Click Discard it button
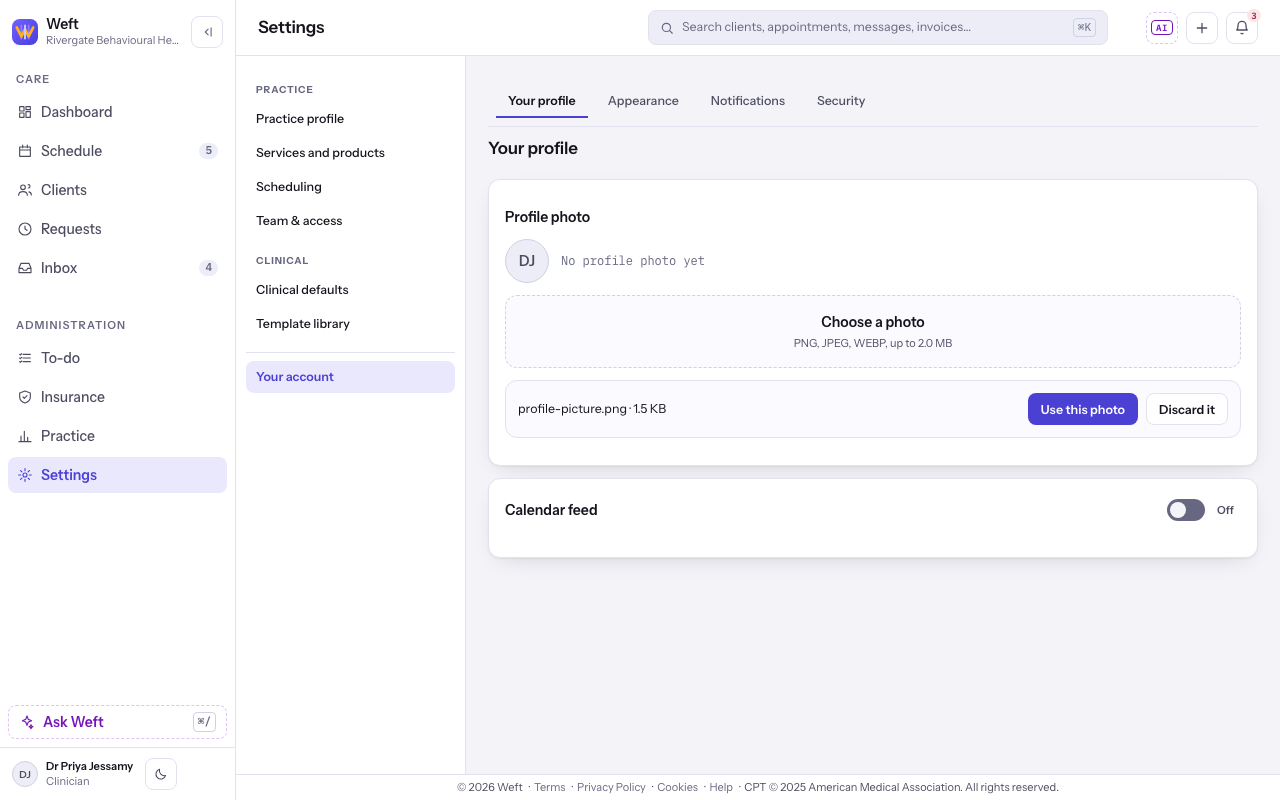 (x=1187, y=409)
